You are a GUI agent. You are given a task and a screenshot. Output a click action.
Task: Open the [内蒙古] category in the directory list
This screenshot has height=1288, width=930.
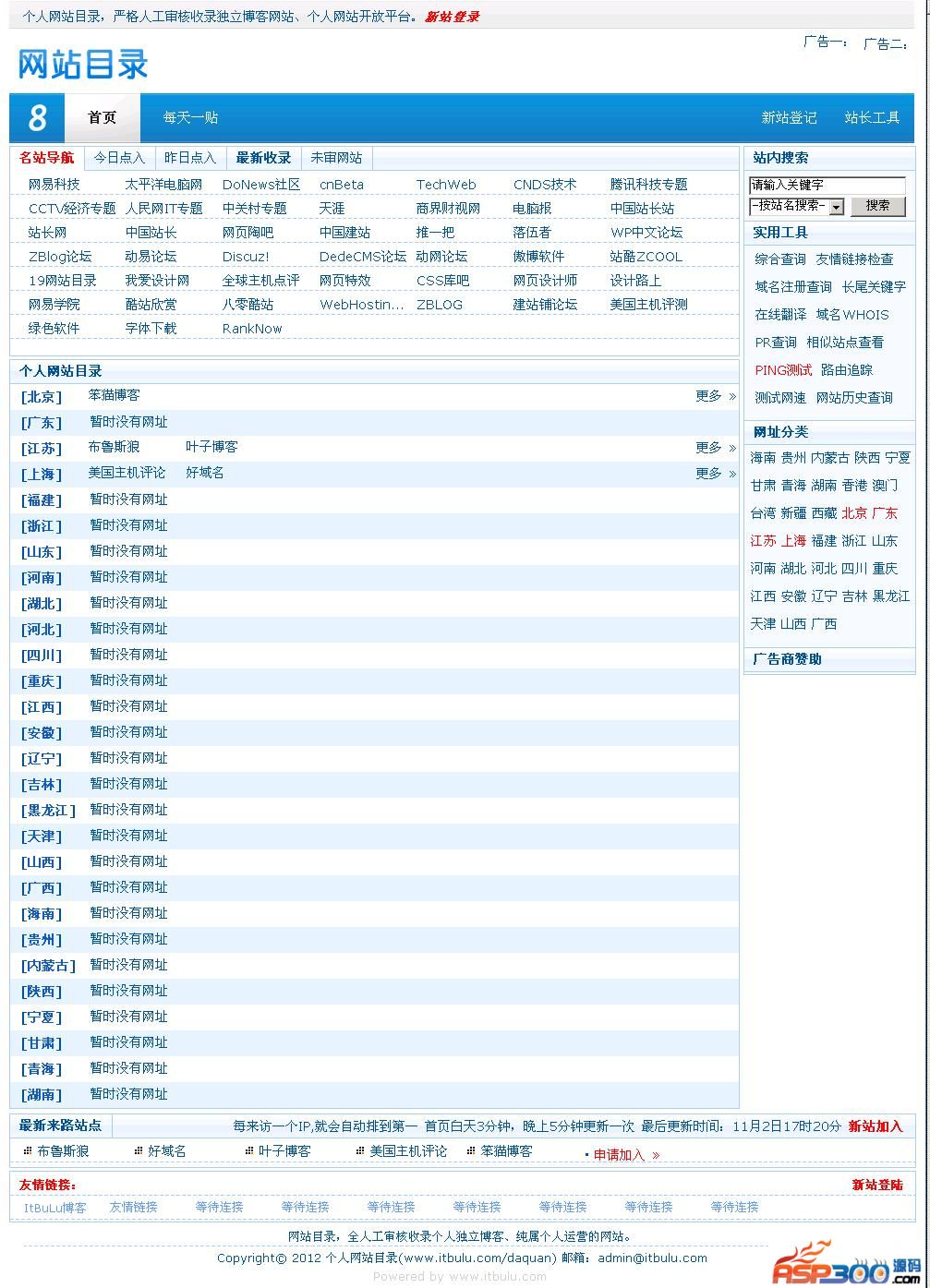tap(48, 966)
